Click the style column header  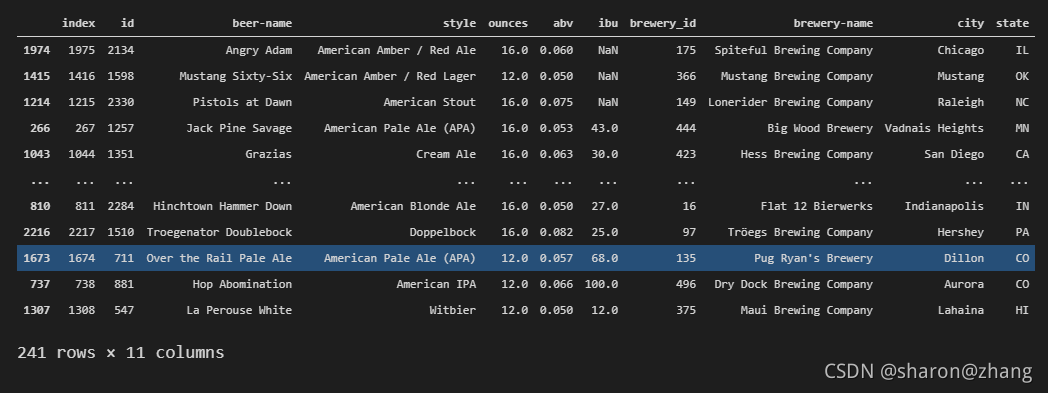459,23
